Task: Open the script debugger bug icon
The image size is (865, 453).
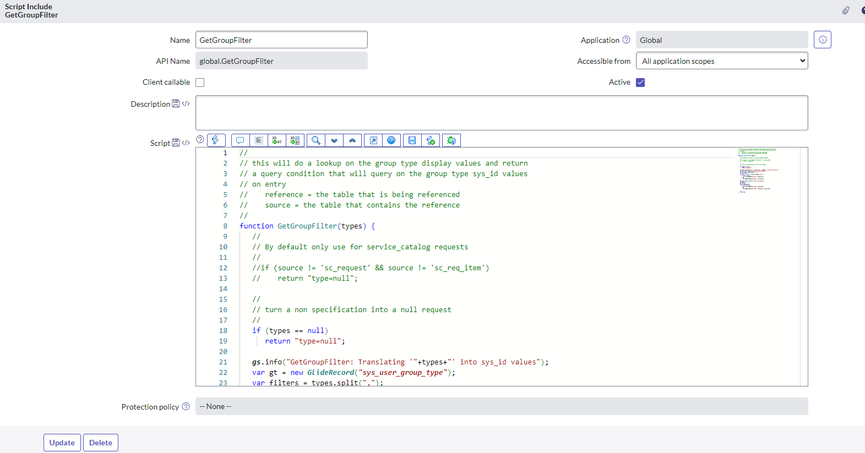Action: [451, 140]
